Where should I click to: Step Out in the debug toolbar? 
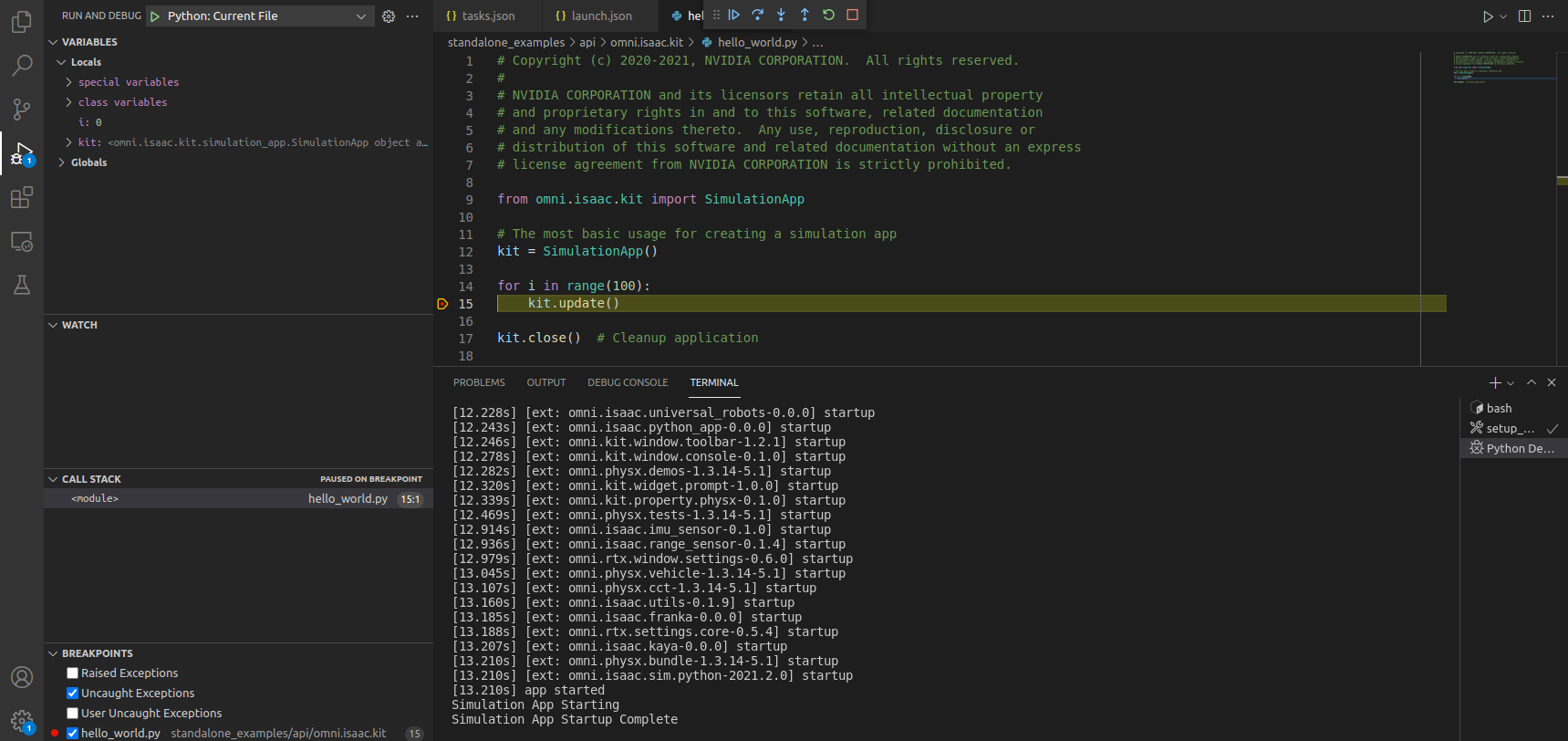pos(805,15)
